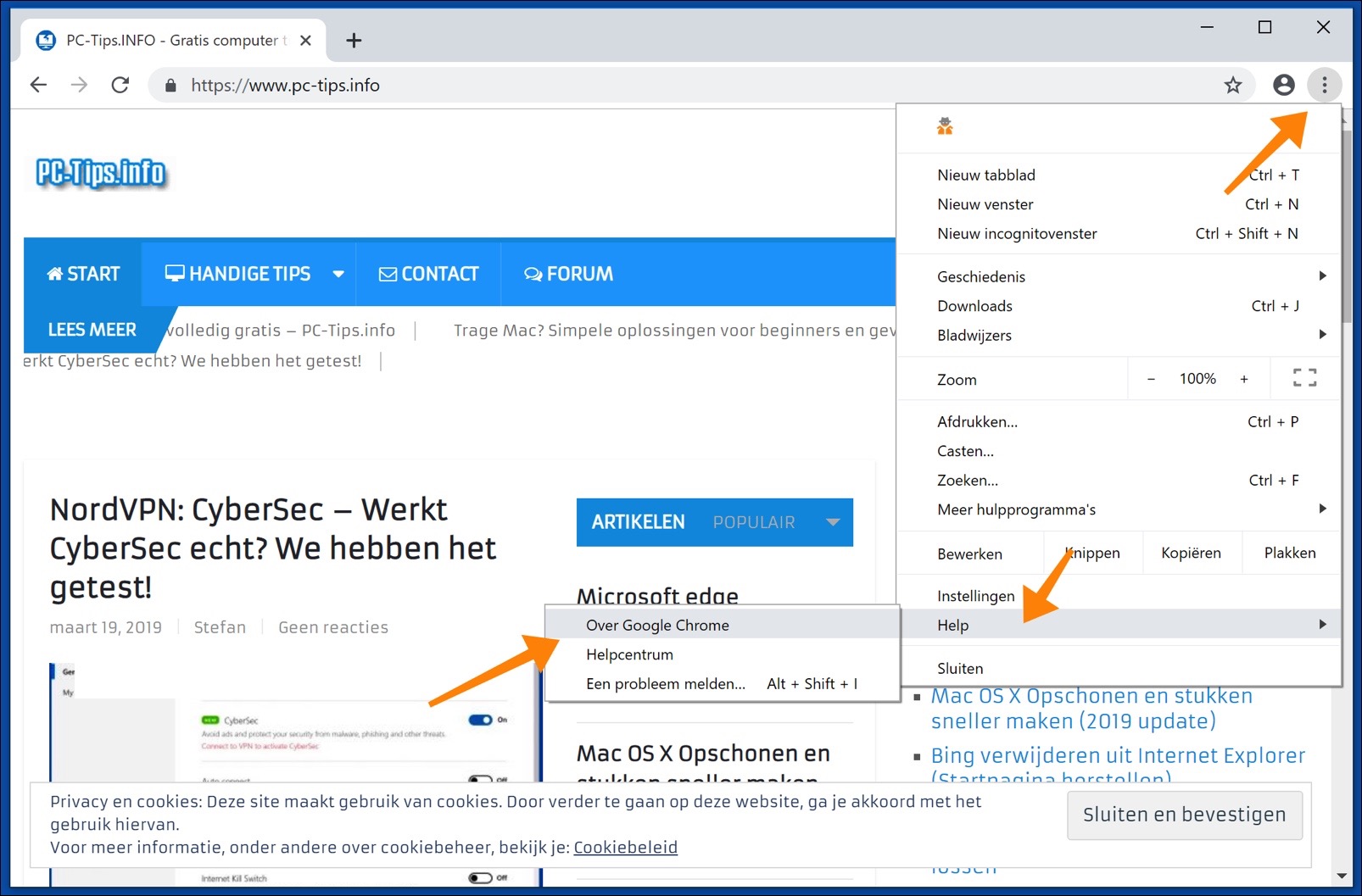
Task: Click the scrollbar down arrow
Action: (x=1342, y=876)
